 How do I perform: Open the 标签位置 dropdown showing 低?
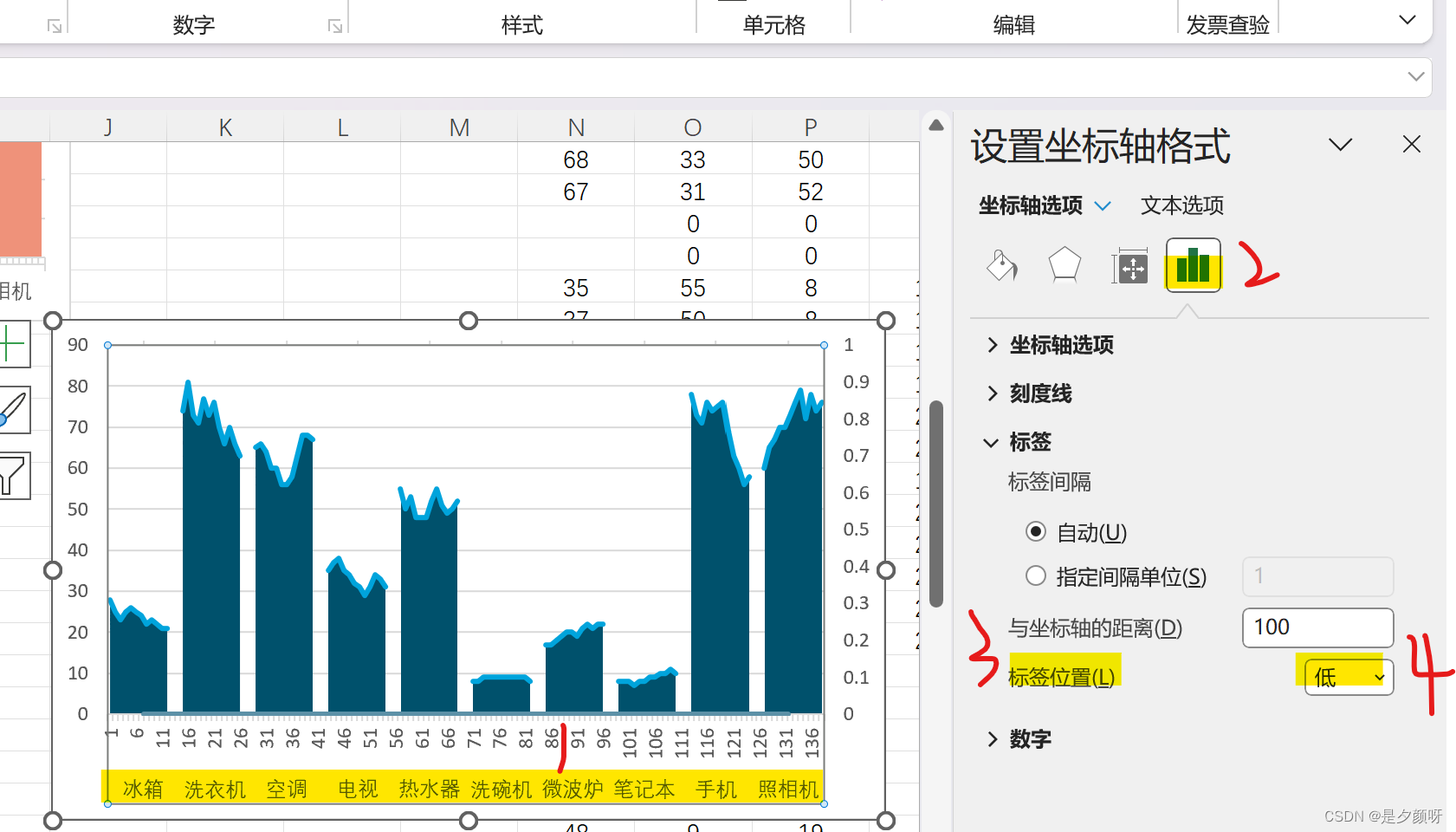pyautogui.click(x=1348, y=677)
